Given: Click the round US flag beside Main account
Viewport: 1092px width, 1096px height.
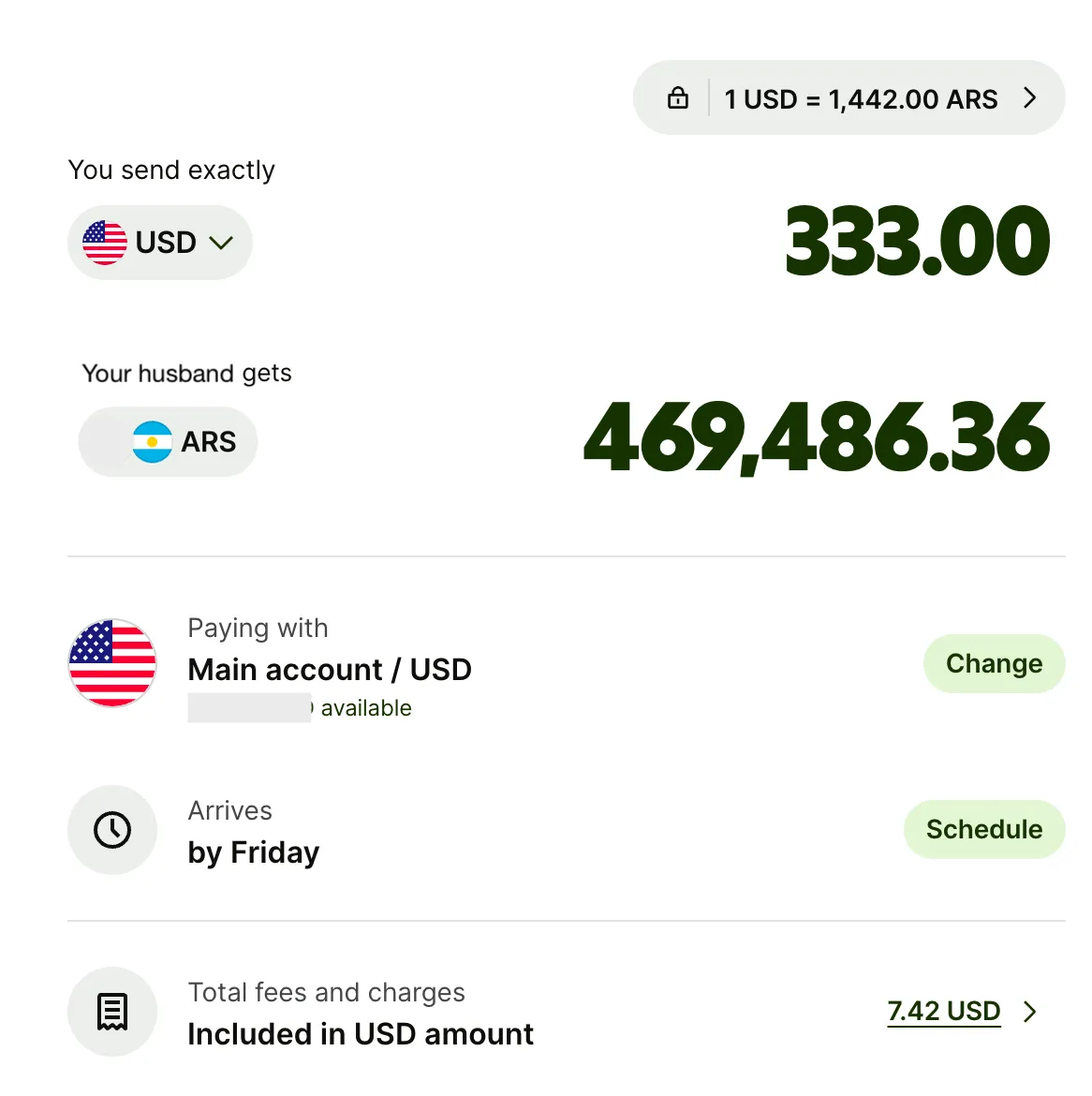Looking at the screenshot, I should (x=112, y=663).
